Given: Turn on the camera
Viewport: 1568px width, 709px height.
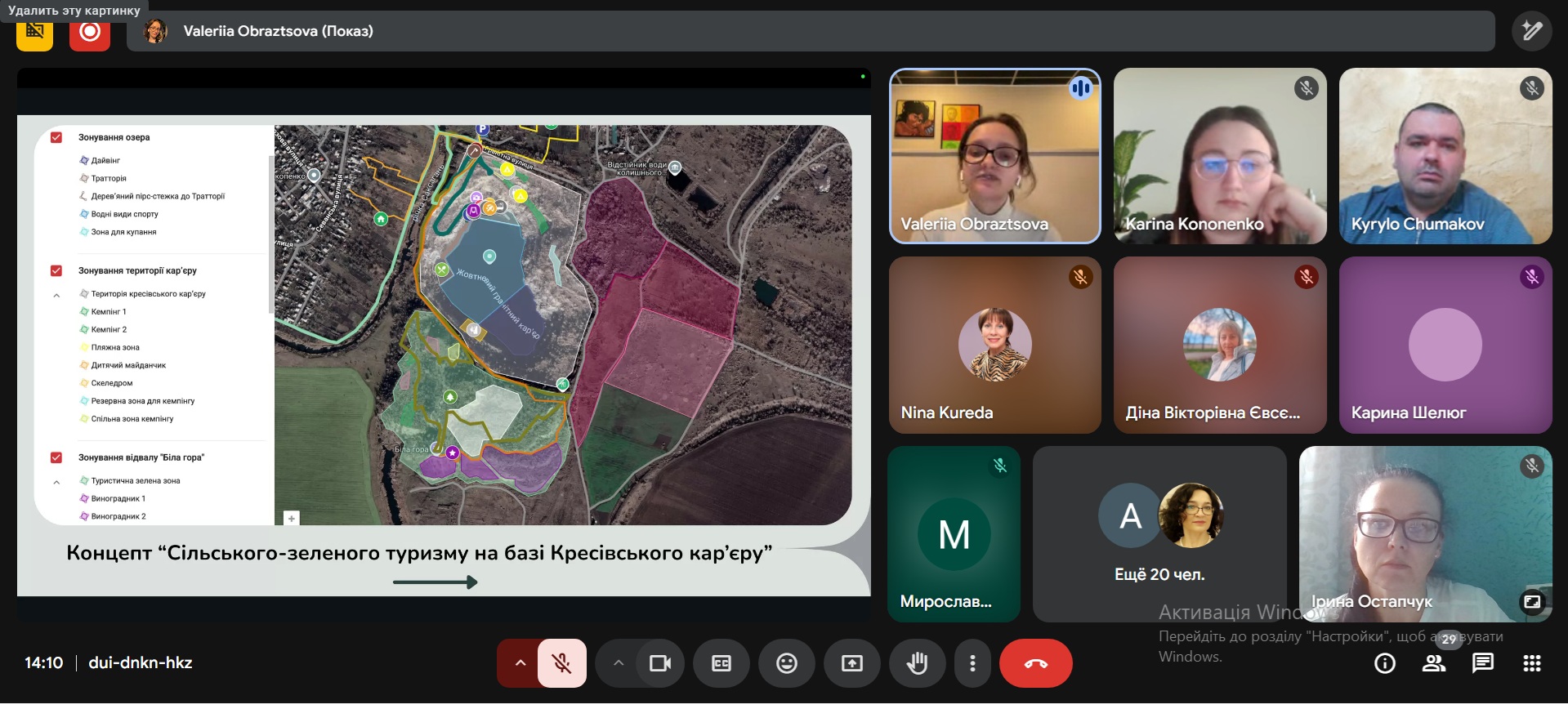Looking at the screenshot, I should click(x=659, y=663).
